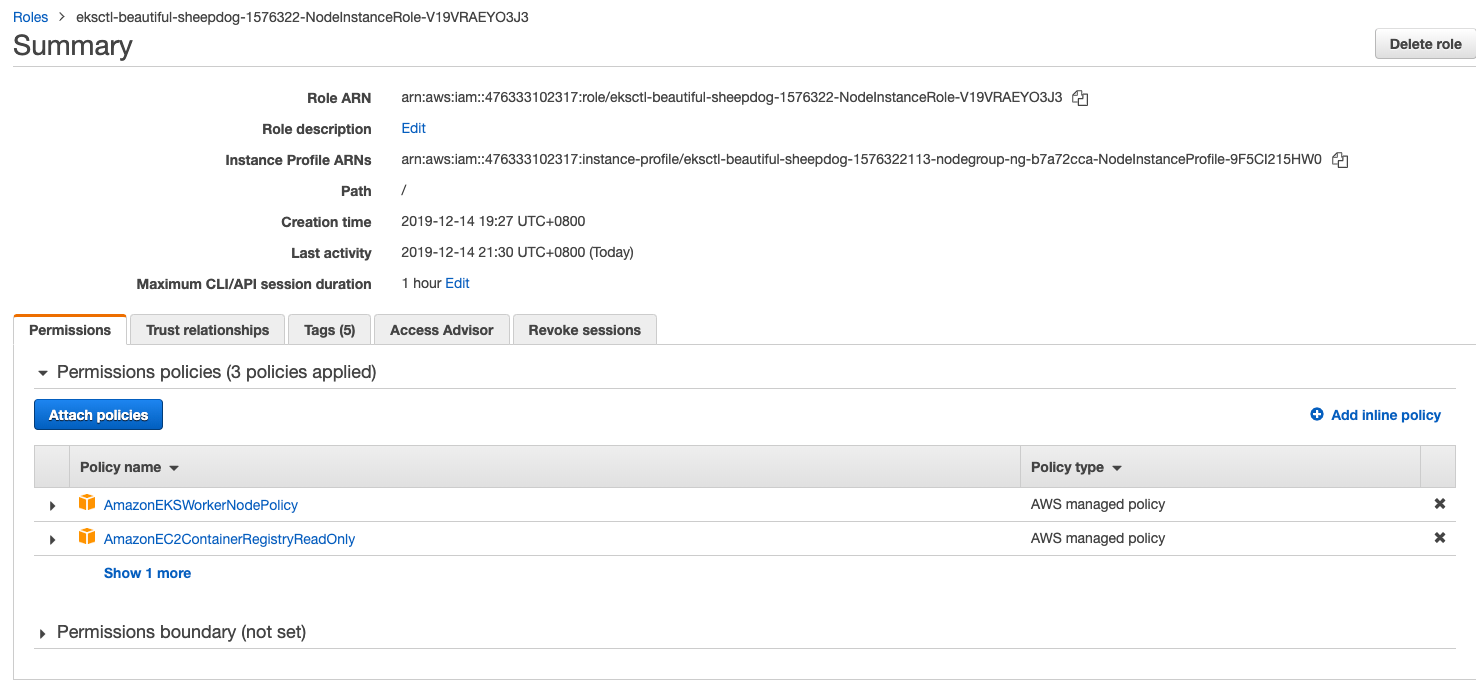Copy the Role ARN with the copy icon
This screenshot has height=683, width=1476.
tap(1080, 98)
